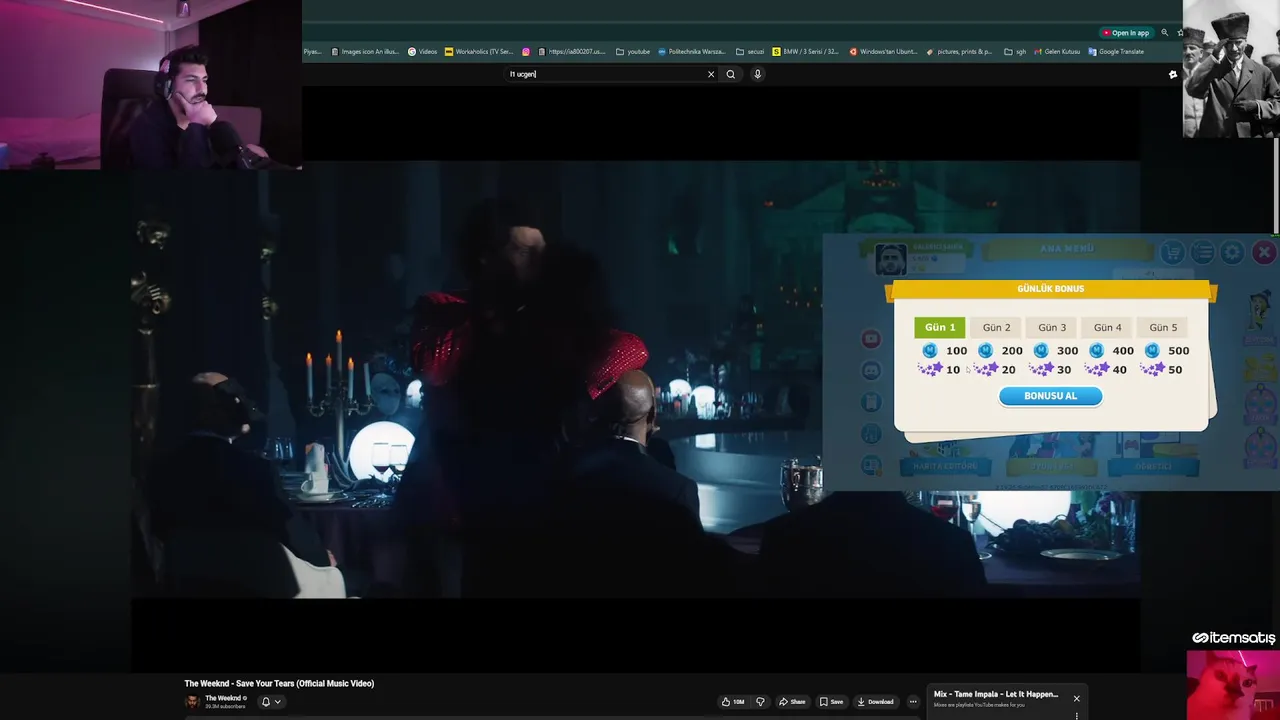The width and height of the screenshot is (1280, 720).
Task: Save the video to a playlist
Action: pos(832,702)
